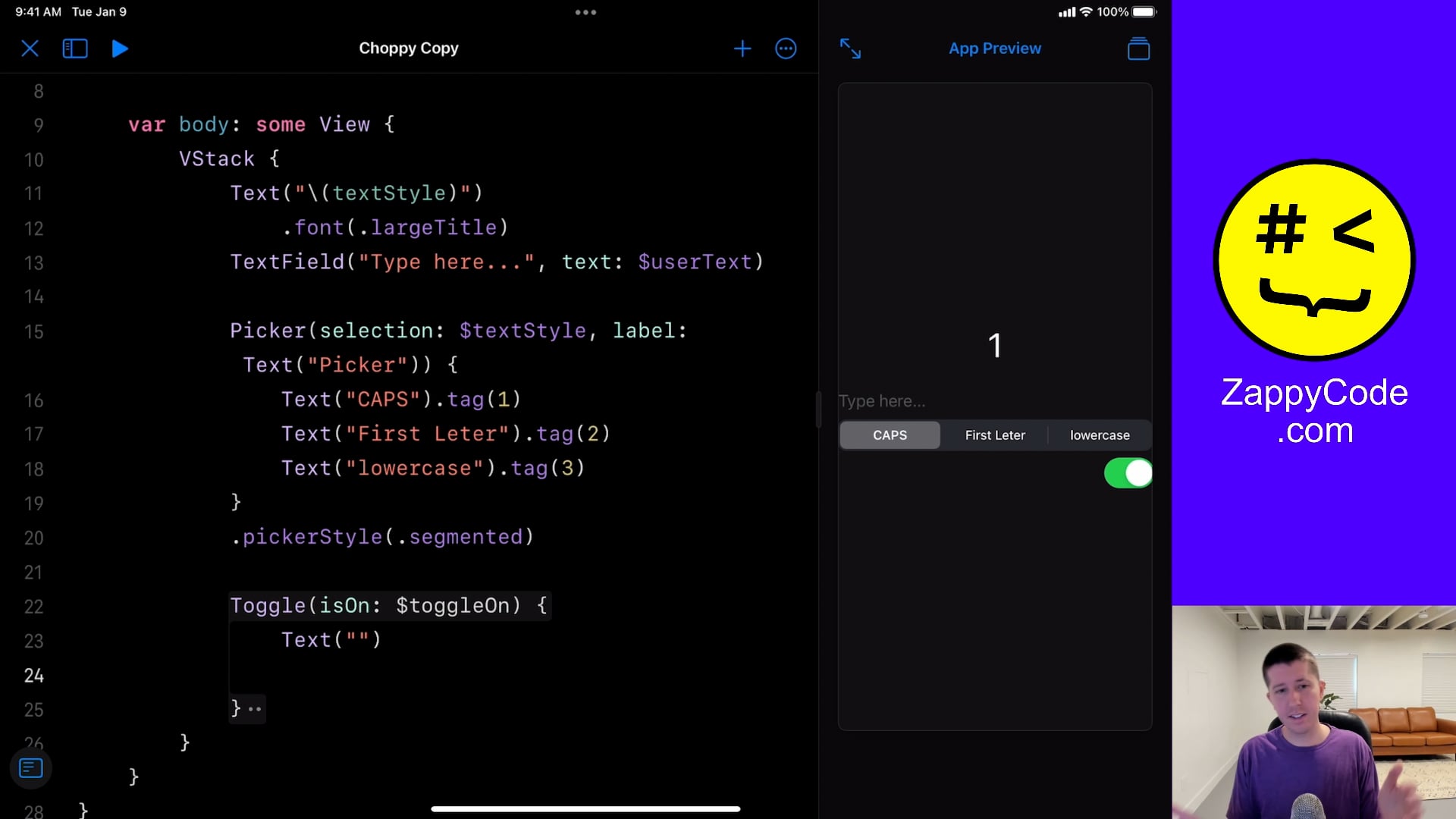This screenshot has height=819, width=1456.
Task: Turn off the green toggle switch
Action: tap(1128, 473)
